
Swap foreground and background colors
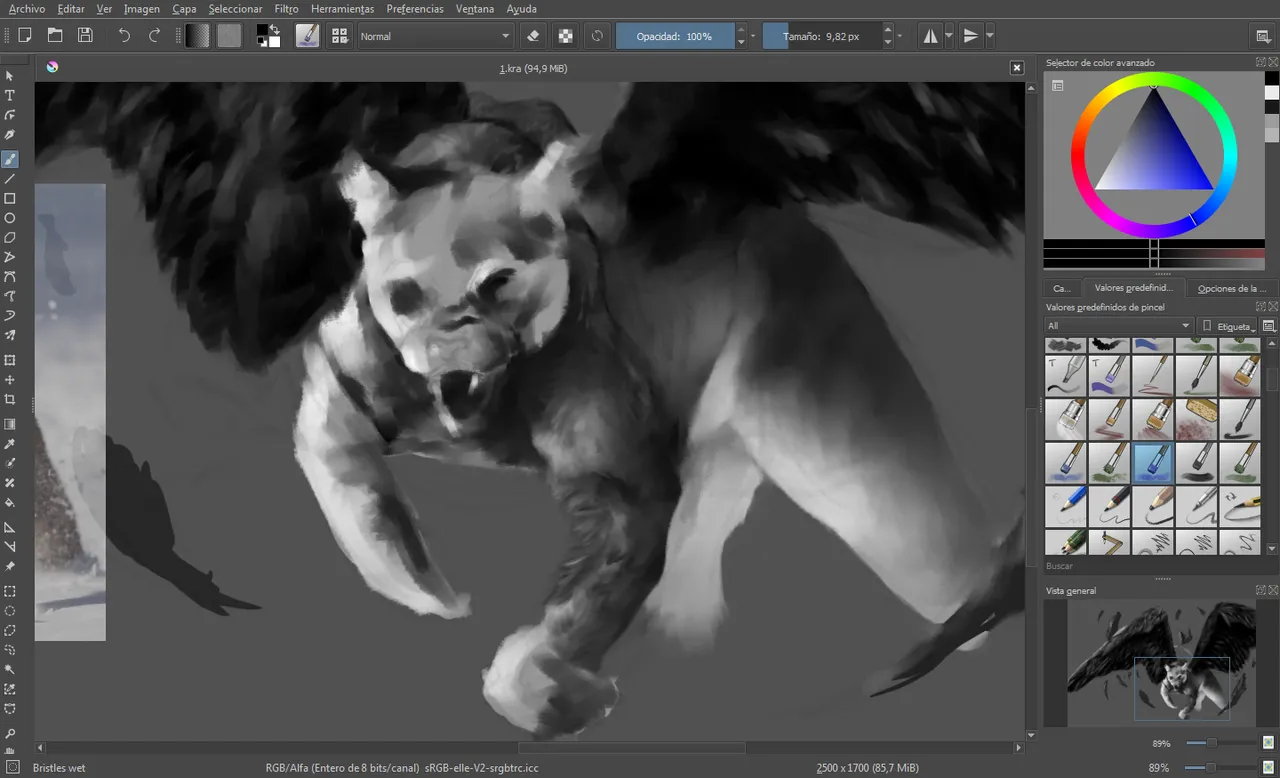coord(274,30)
